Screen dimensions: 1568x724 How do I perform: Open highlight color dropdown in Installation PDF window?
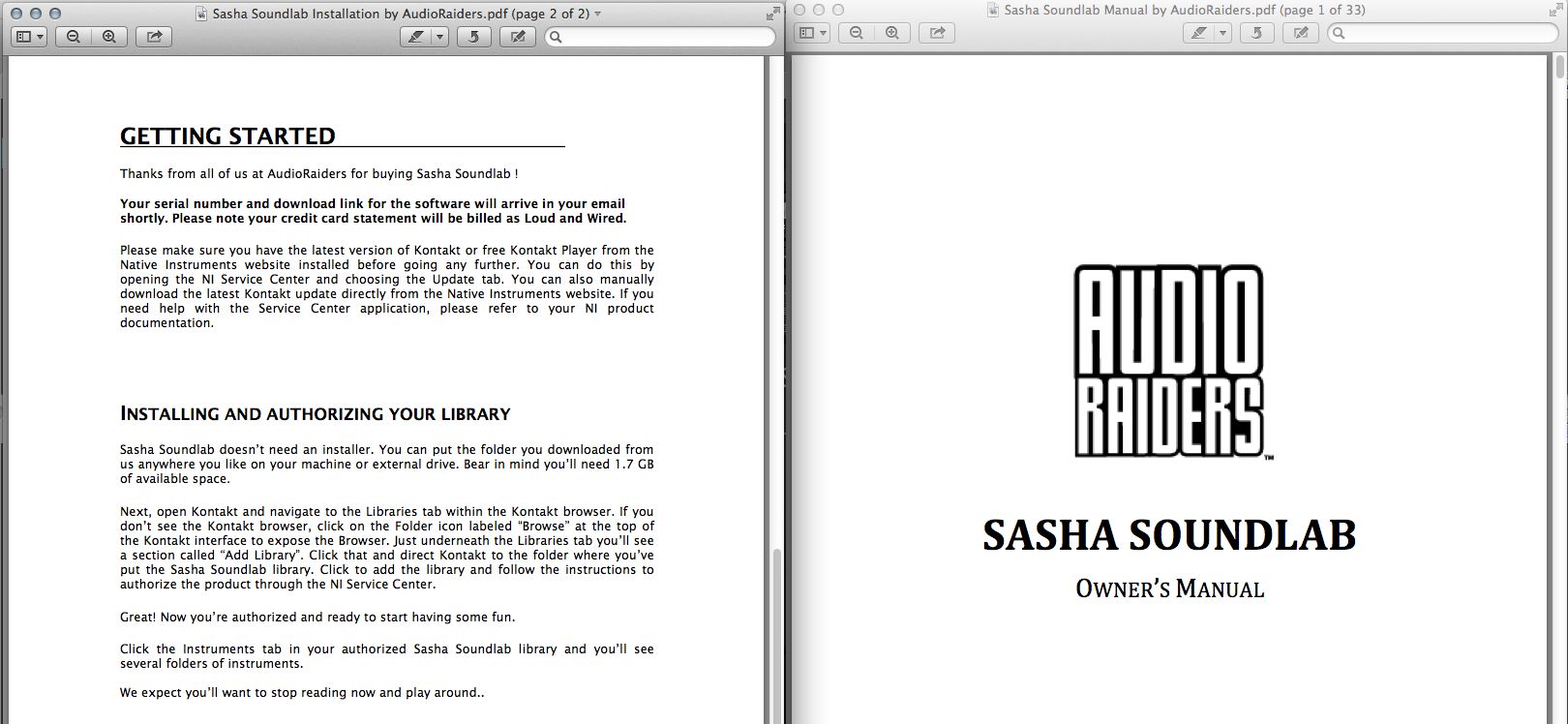coord(440,37)
